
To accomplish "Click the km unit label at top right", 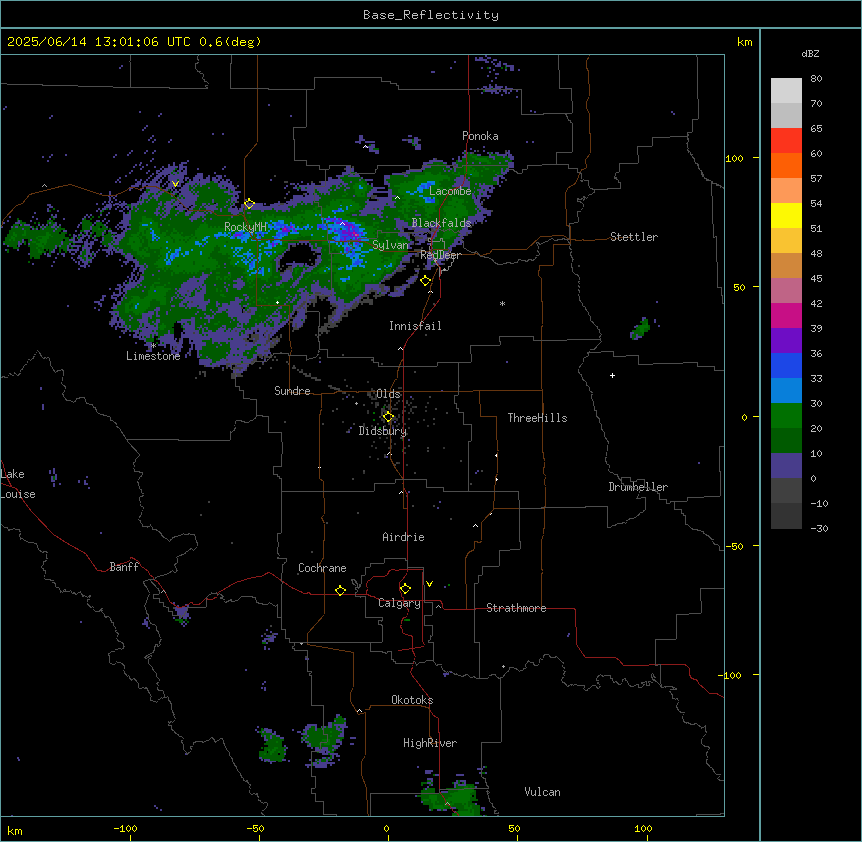I will pos(745,42).
